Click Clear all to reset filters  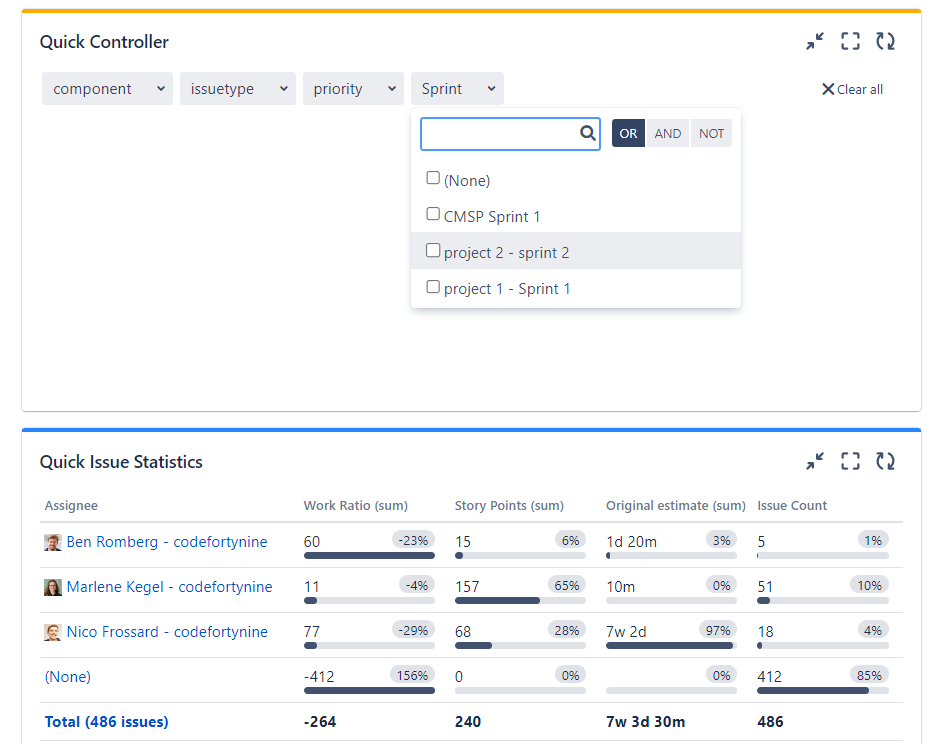tap(852, 89)
